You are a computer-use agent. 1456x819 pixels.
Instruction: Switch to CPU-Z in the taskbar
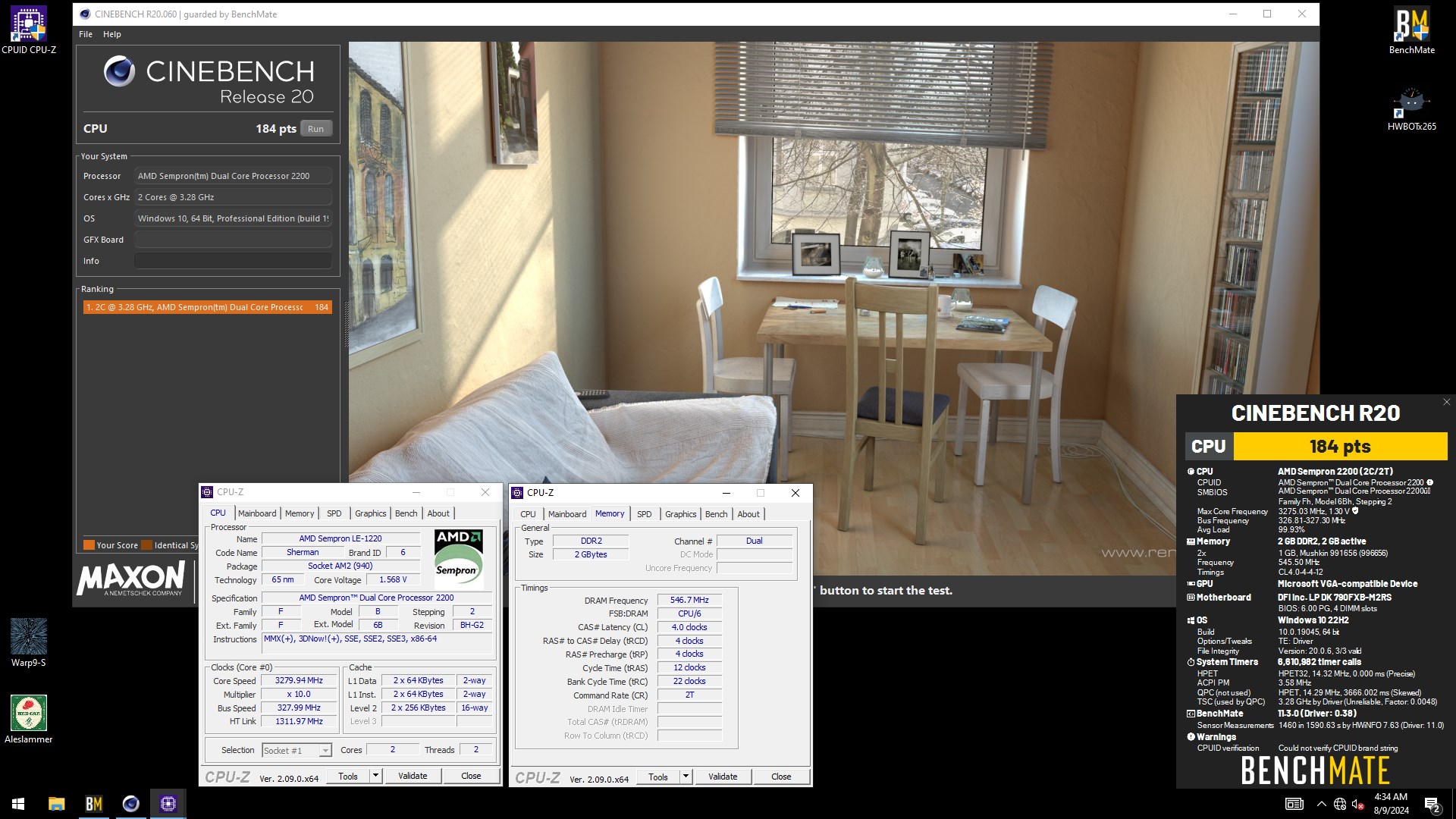tap(168, 804)
